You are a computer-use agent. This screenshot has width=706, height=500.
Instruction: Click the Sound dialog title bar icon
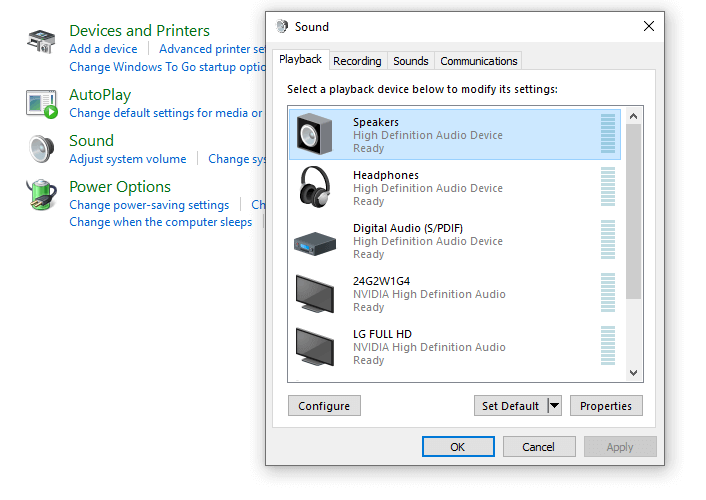pyautogui.click(x=282, y=27)
